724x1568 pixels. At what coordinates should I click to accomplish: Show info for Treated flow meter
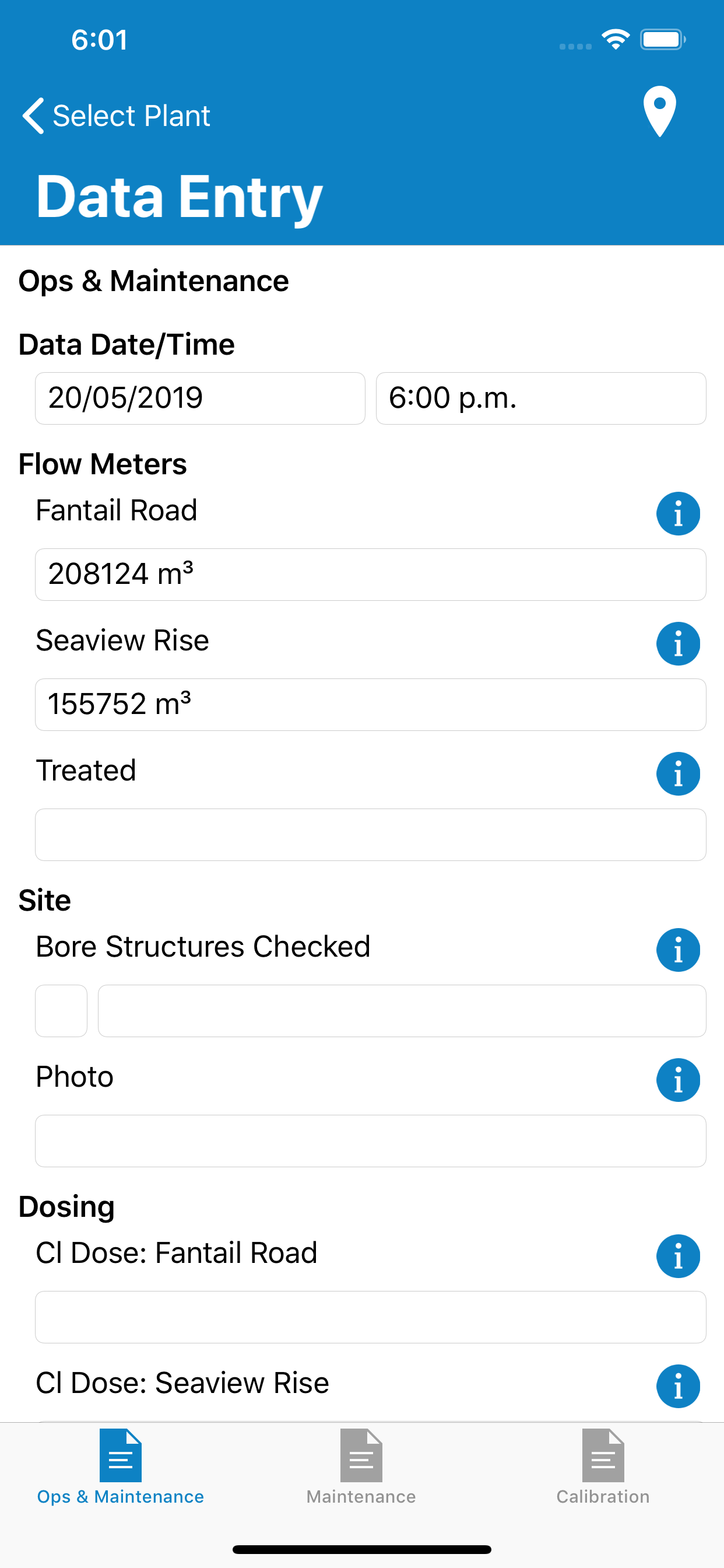(x=678, y=773)
